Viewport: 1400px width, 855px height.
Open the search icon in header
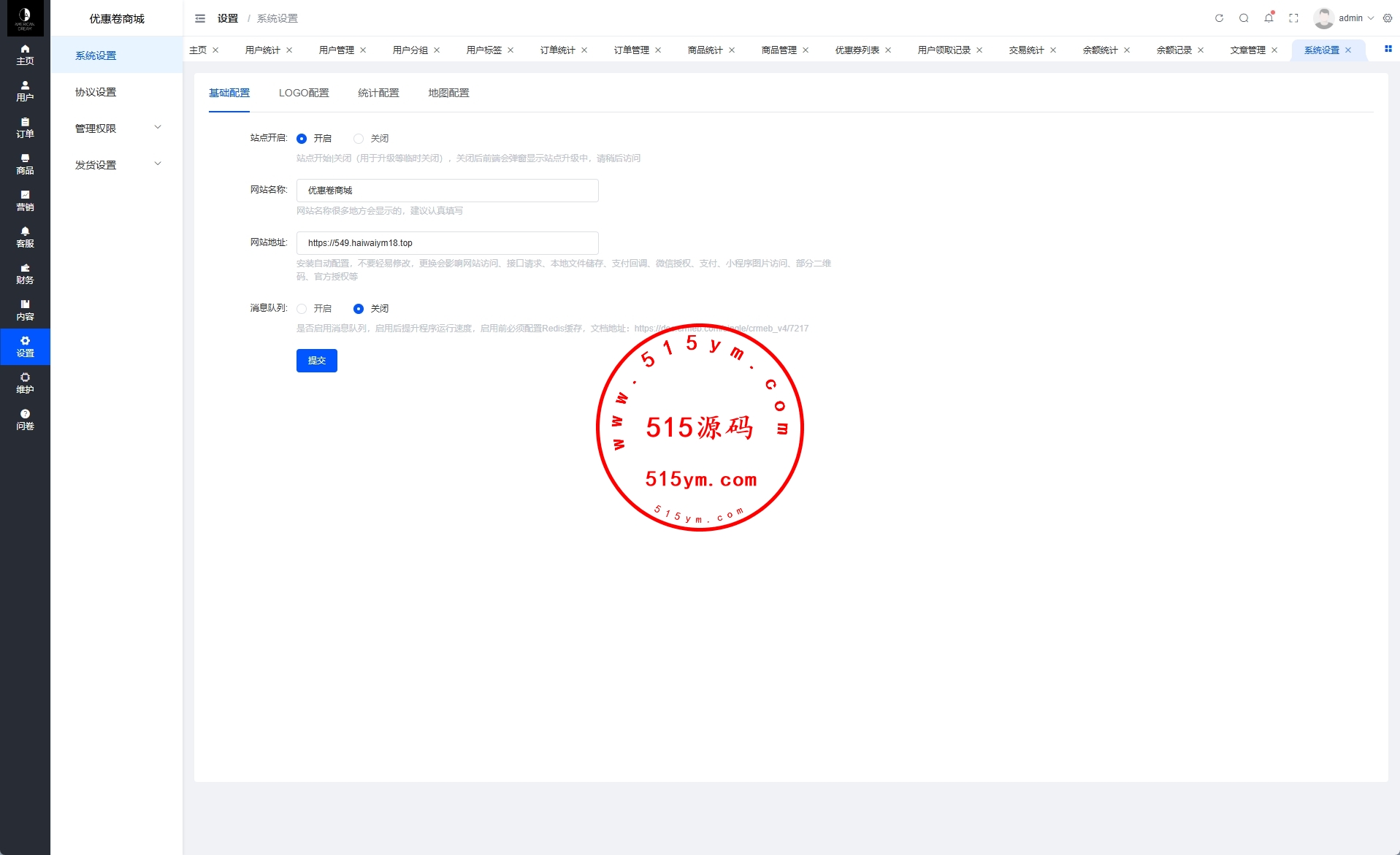[x=1244, y=18]
